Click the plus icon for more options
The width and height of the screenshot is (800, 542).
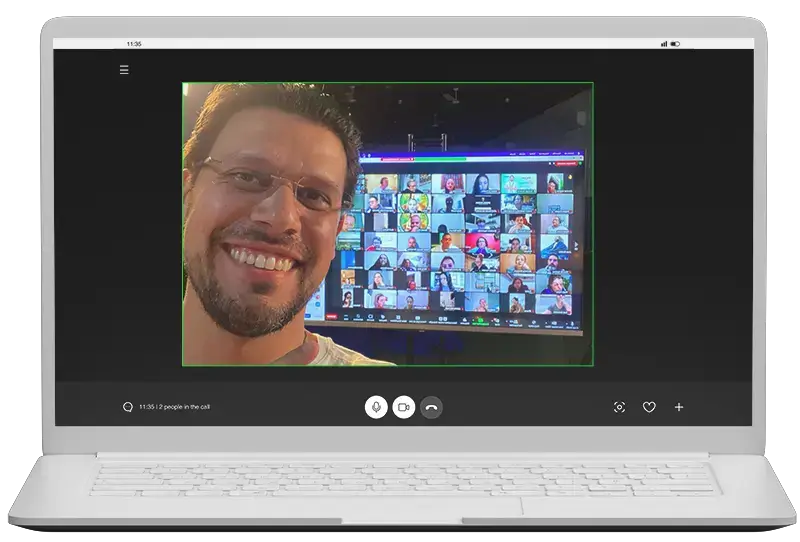tap(679, 407)
